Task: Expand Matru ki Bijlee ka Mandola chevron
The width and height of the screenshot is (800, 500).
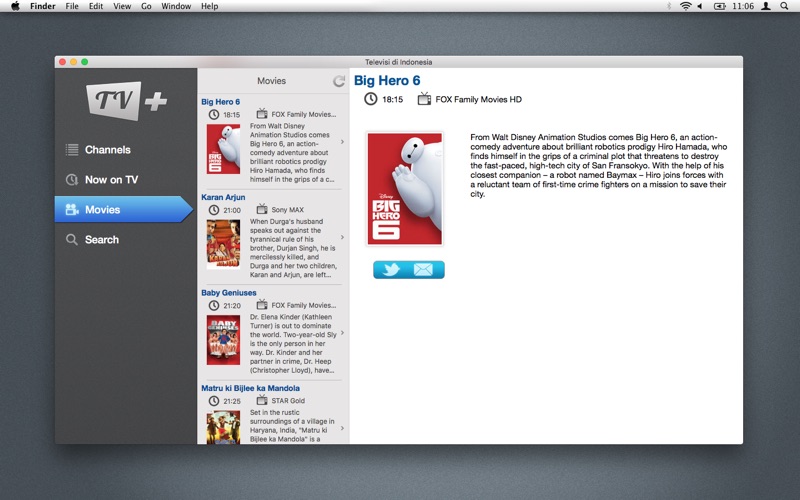Action: (342, 428)
